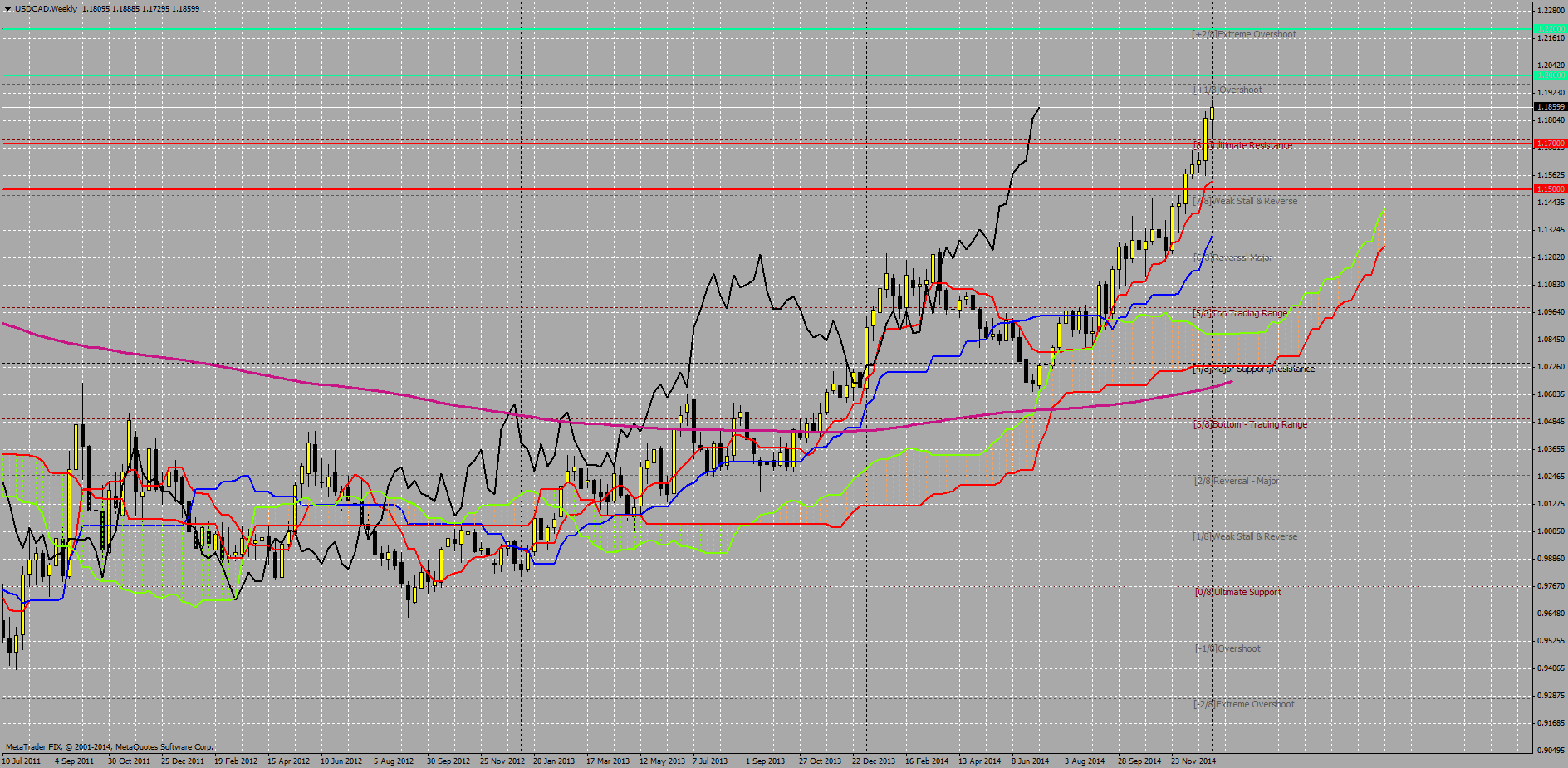Pick the 19 Feb 2012 date label
1568x768 pixels.
click(x=235, y=761)
